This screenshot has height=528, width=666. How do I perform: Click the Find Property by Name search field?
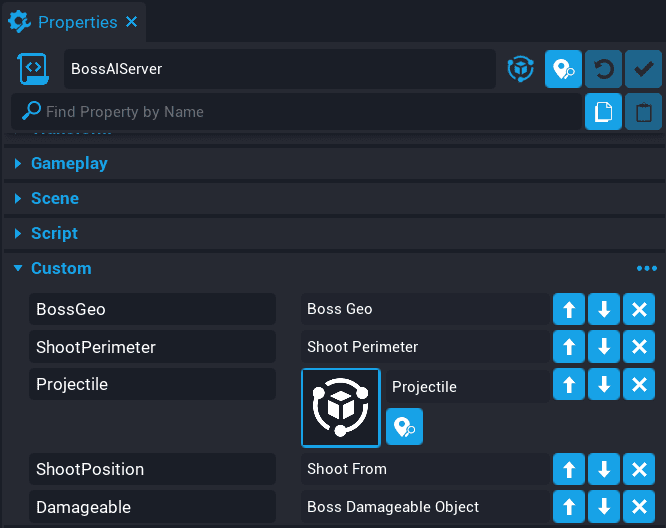pos(300,112)
